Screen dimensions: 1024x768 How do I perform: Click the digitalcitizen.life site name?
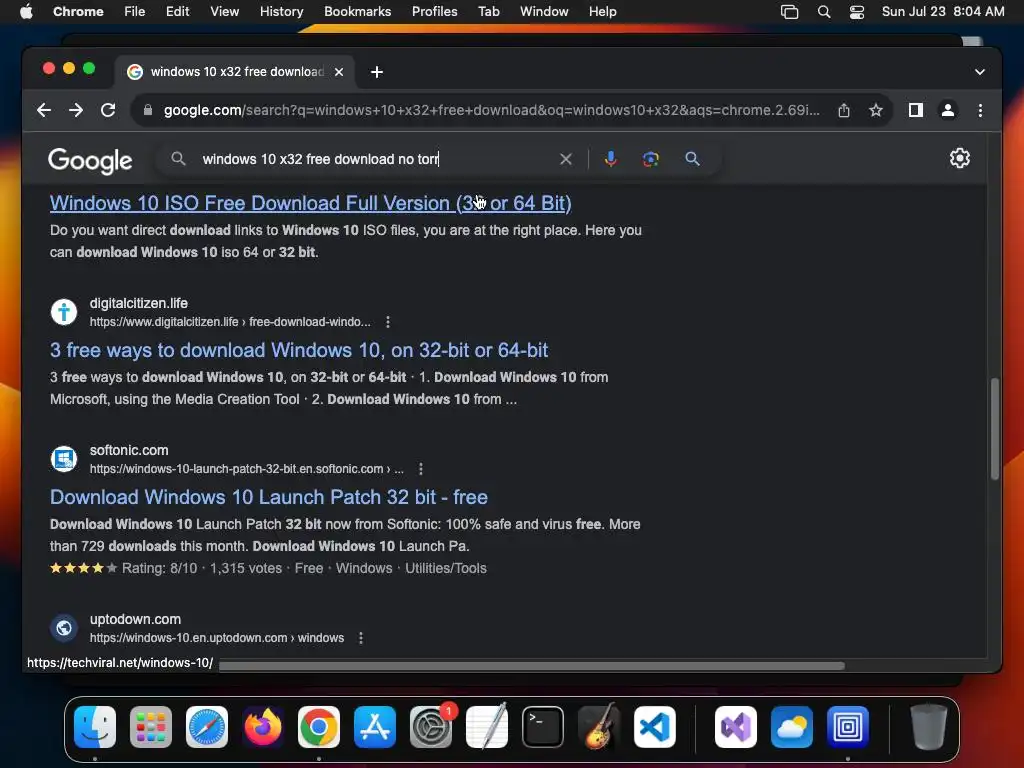click(138, 303)
